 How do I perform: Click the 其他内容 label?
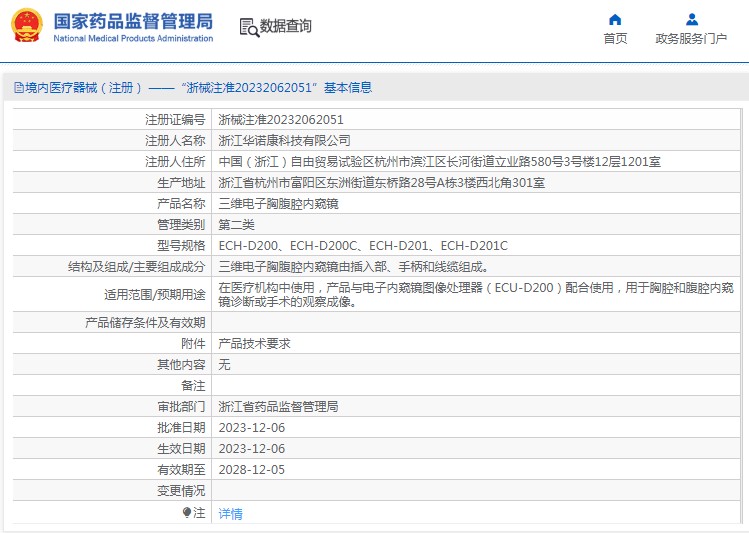(181, 364)
